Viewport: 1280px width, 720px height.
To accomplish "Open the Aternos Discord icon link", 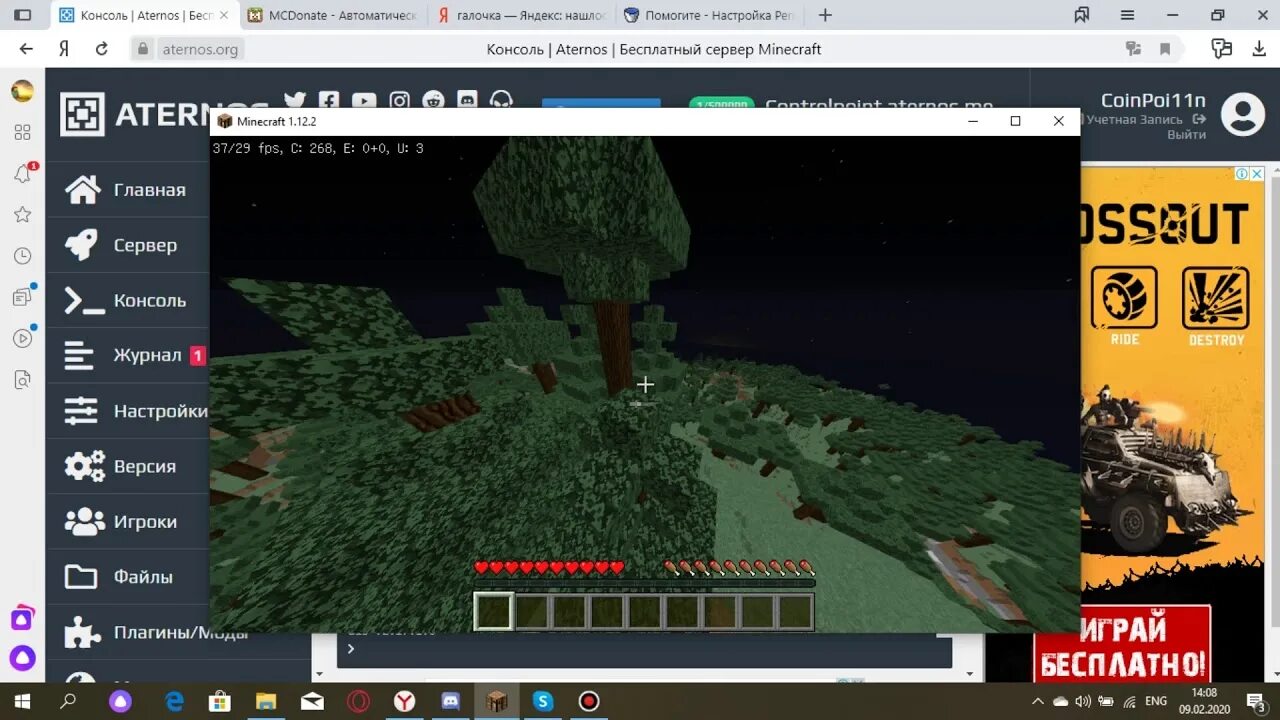I will pos(467,101).
